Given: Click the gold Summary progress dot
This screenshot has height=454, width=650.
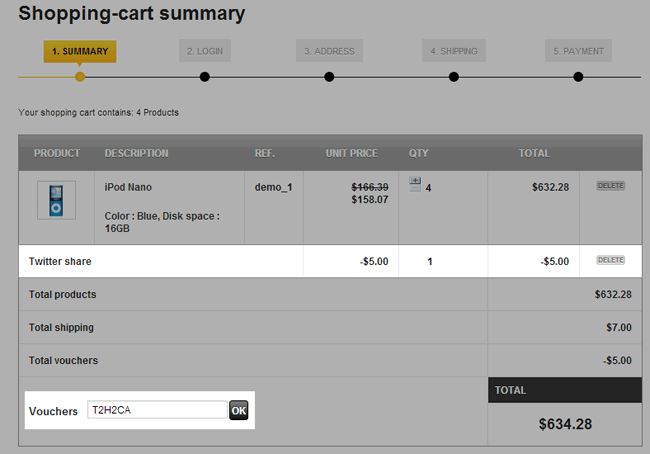Looking at the screenshot, I should (80, 77).
